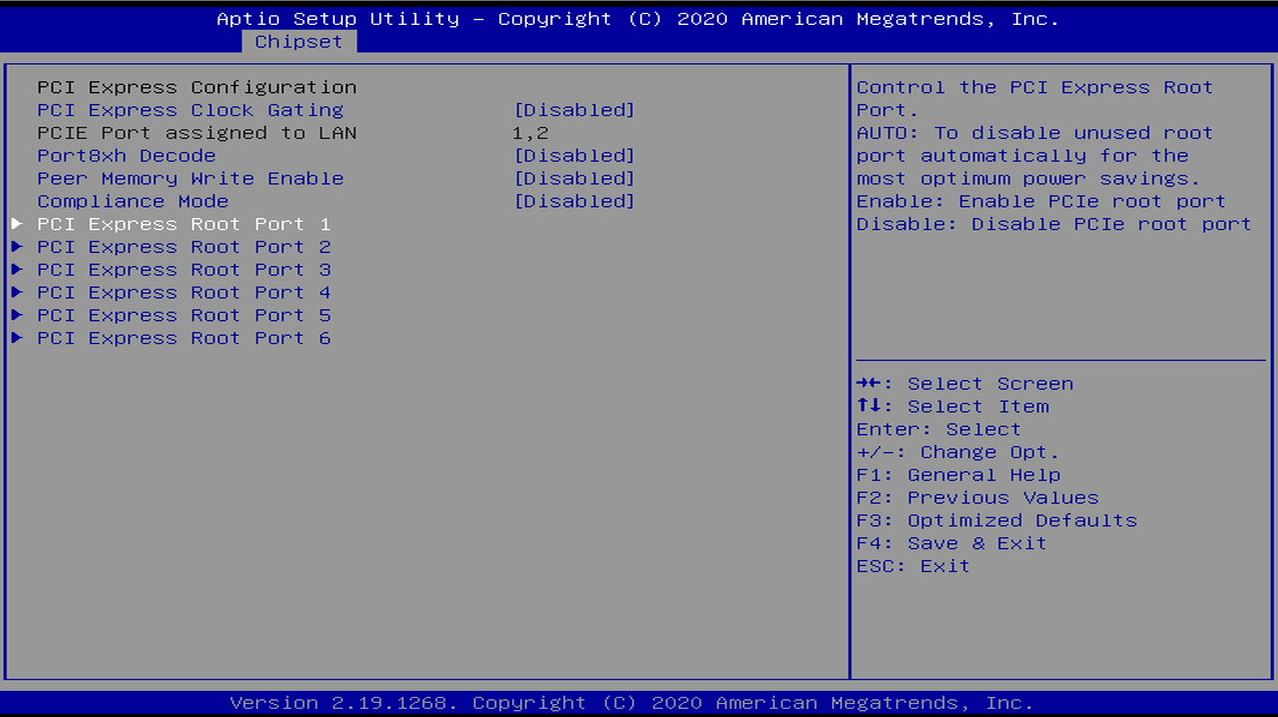Click the 'Enable: Enable PCIe root port' help line

click(x=1041, y=201)
